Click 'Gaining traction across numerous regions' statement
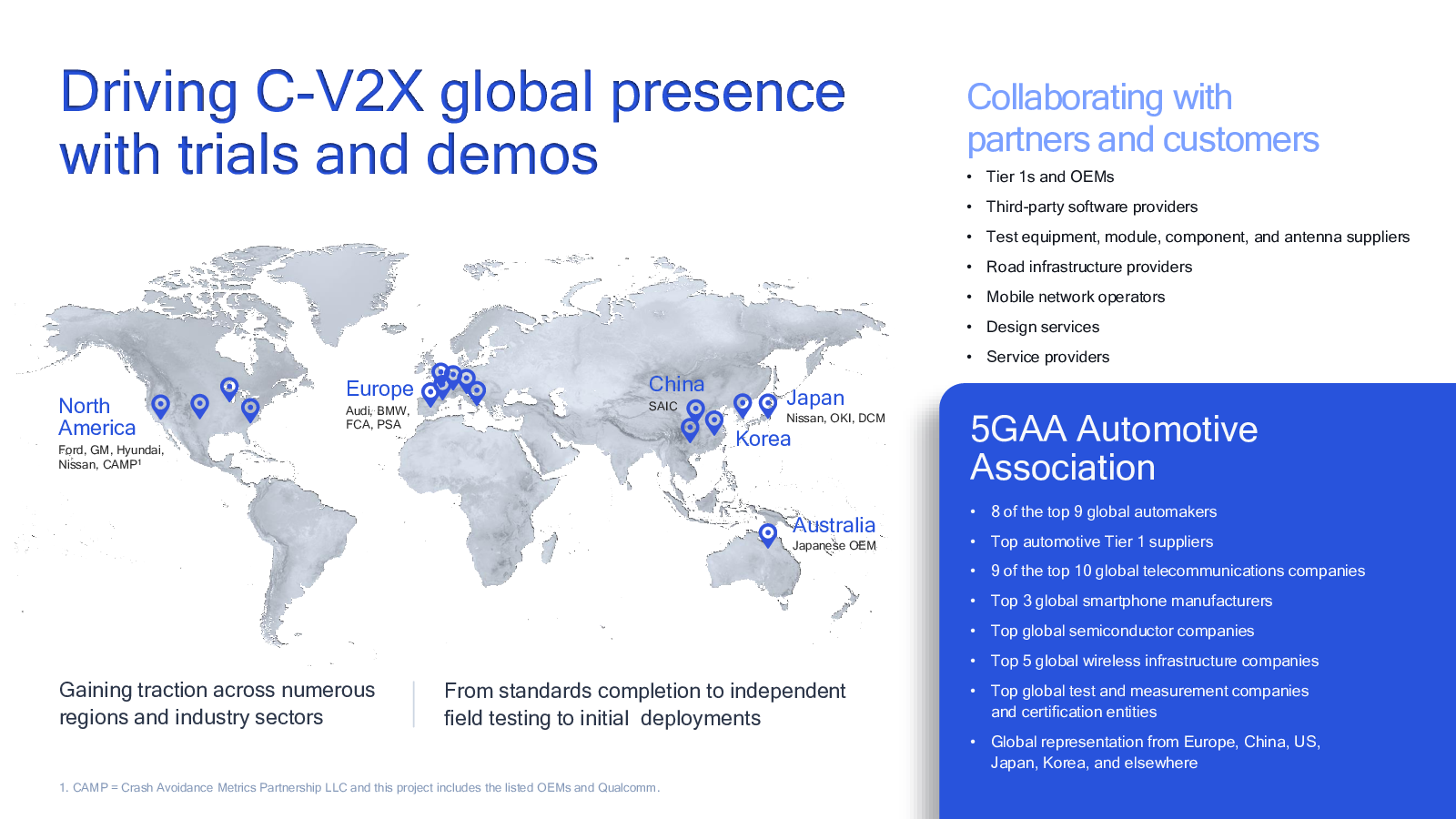The width and height of the screenshot is (1456, 819). coord(217,703)
